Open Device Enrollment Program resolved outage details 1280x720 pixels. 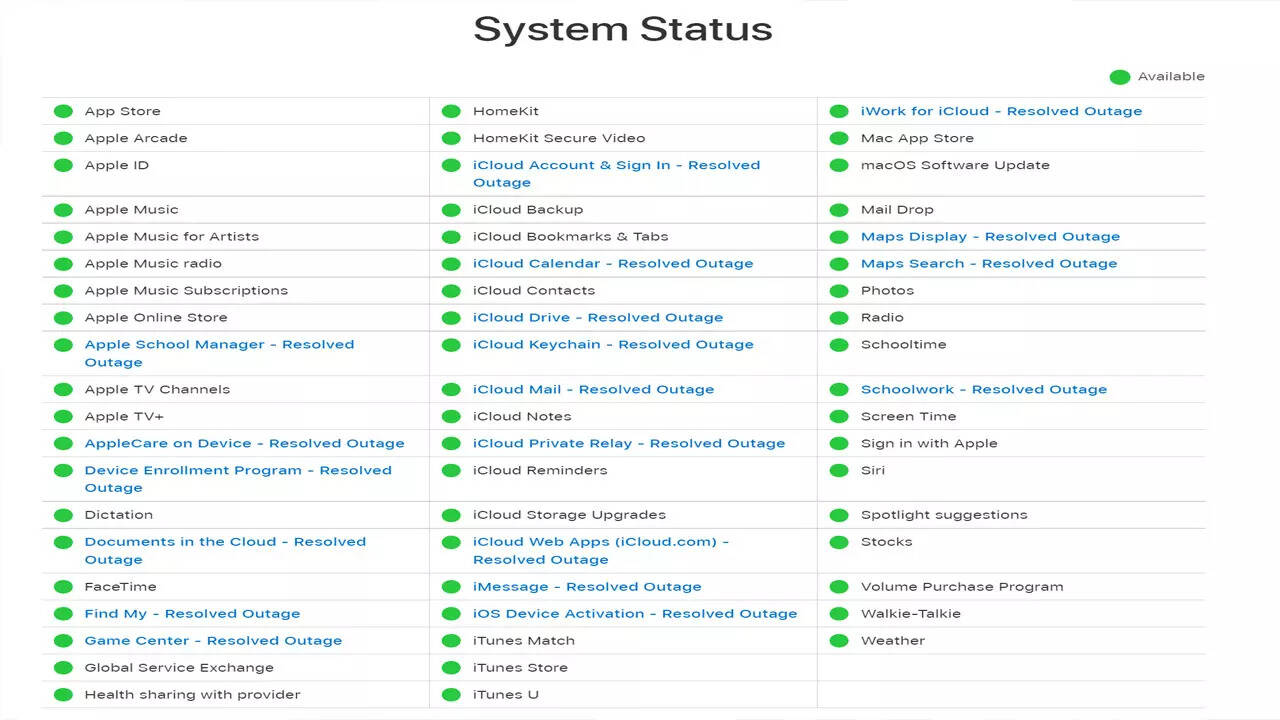238,479
